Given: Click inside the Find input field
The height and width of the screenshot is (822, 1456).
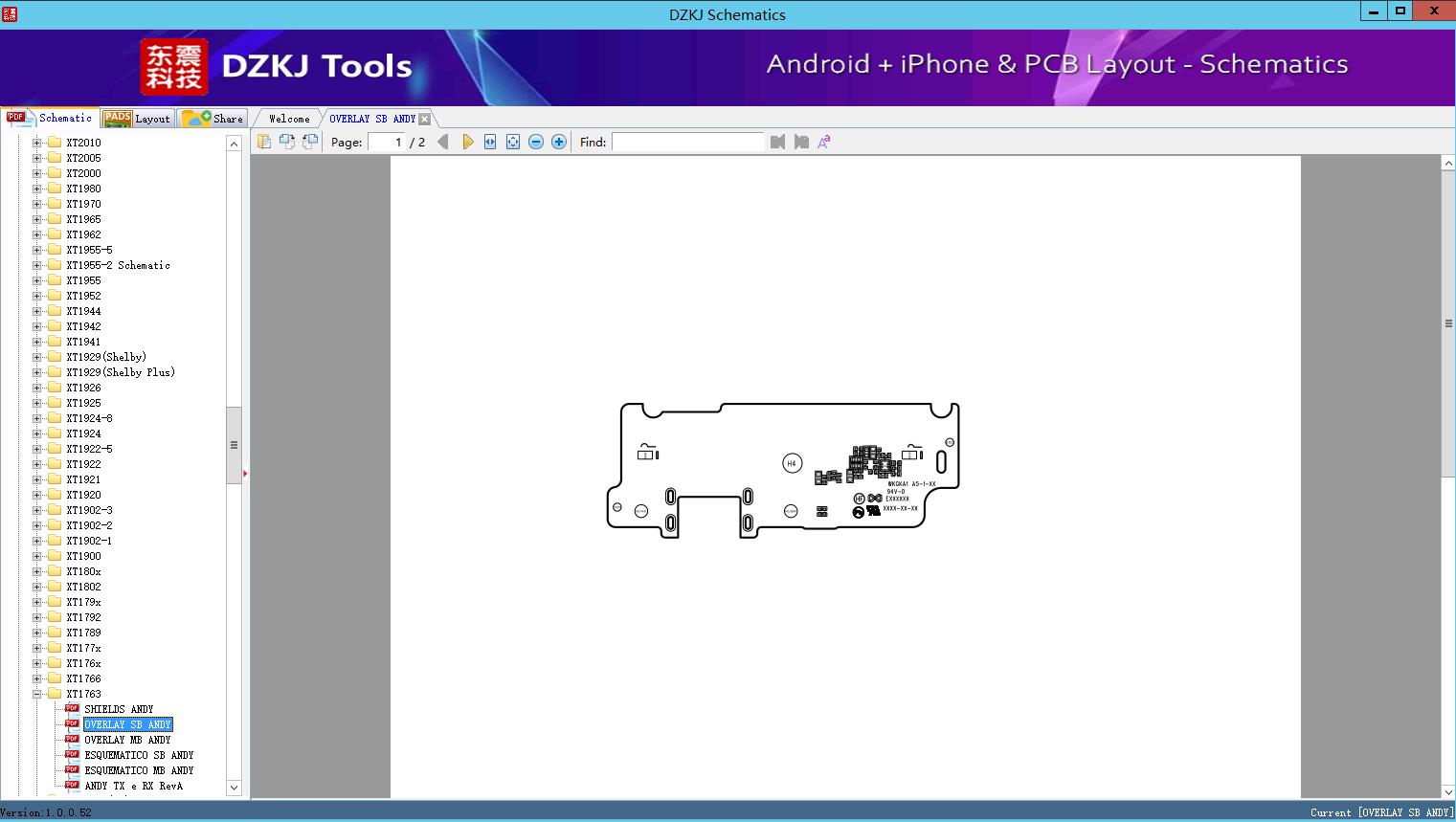Looking at the screenshot, I should [687, 142].
